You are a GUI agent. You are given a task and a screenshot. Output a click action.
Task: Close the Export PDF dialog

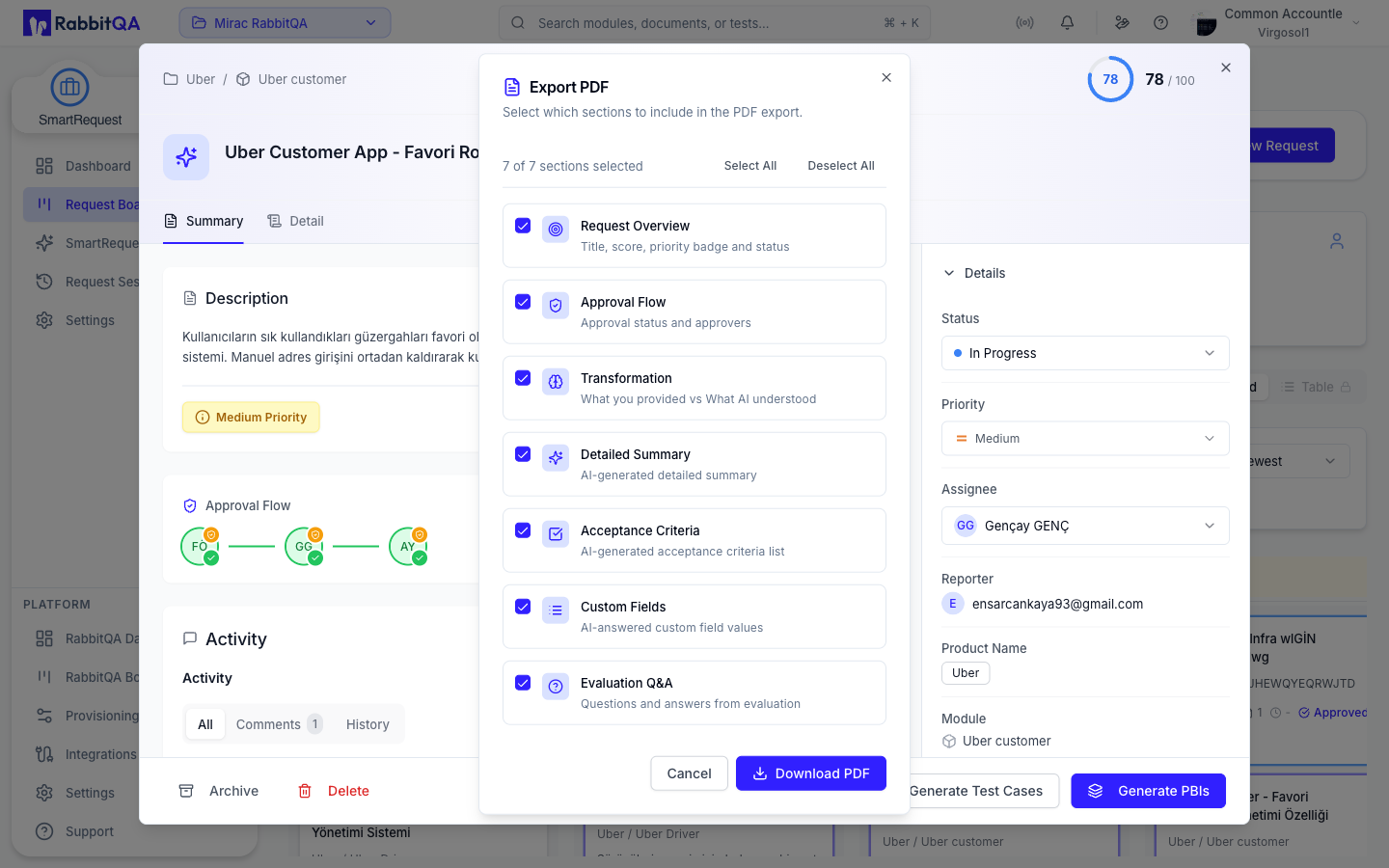pyautogui.click(x=886, y=77)
